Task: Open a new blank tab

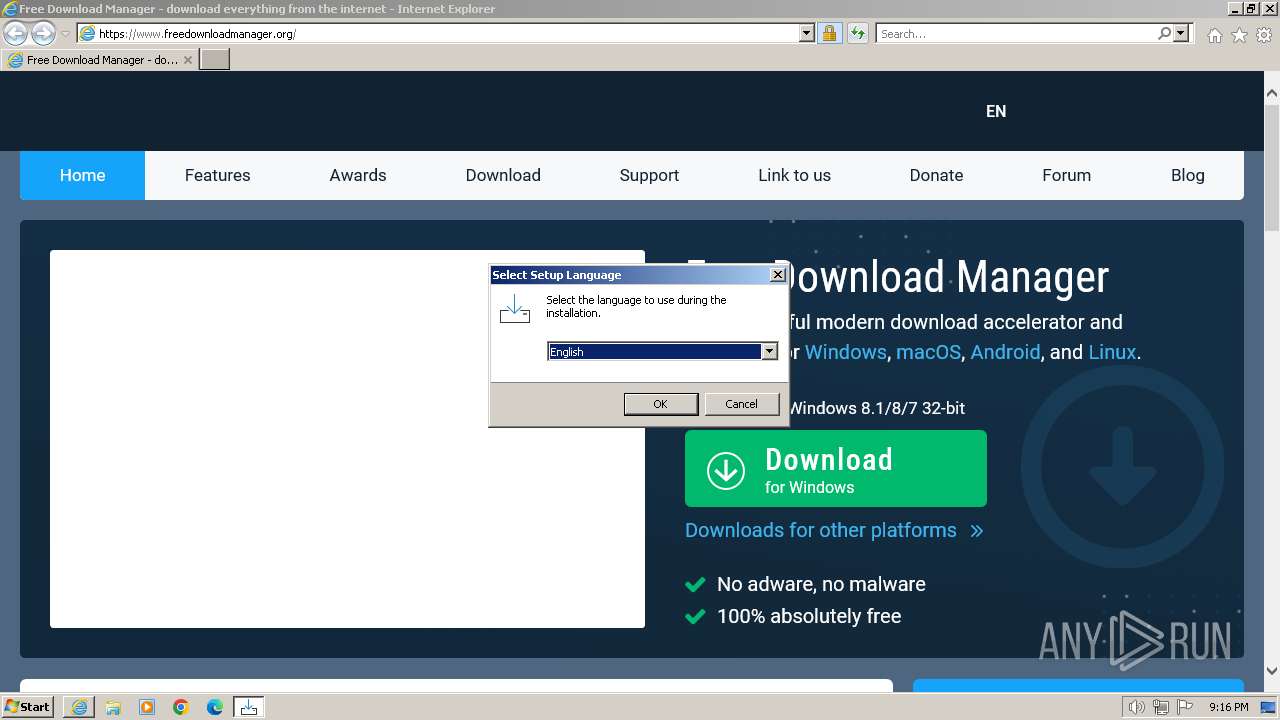Action: 215,60
